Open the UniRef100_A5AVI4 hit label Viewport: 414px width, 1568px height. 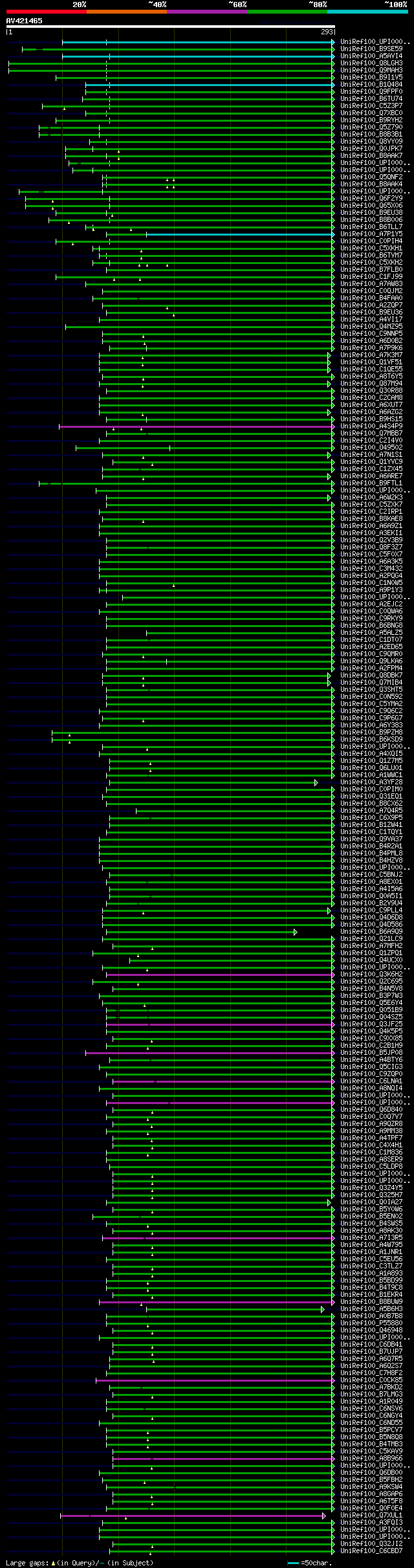point(371,56)
